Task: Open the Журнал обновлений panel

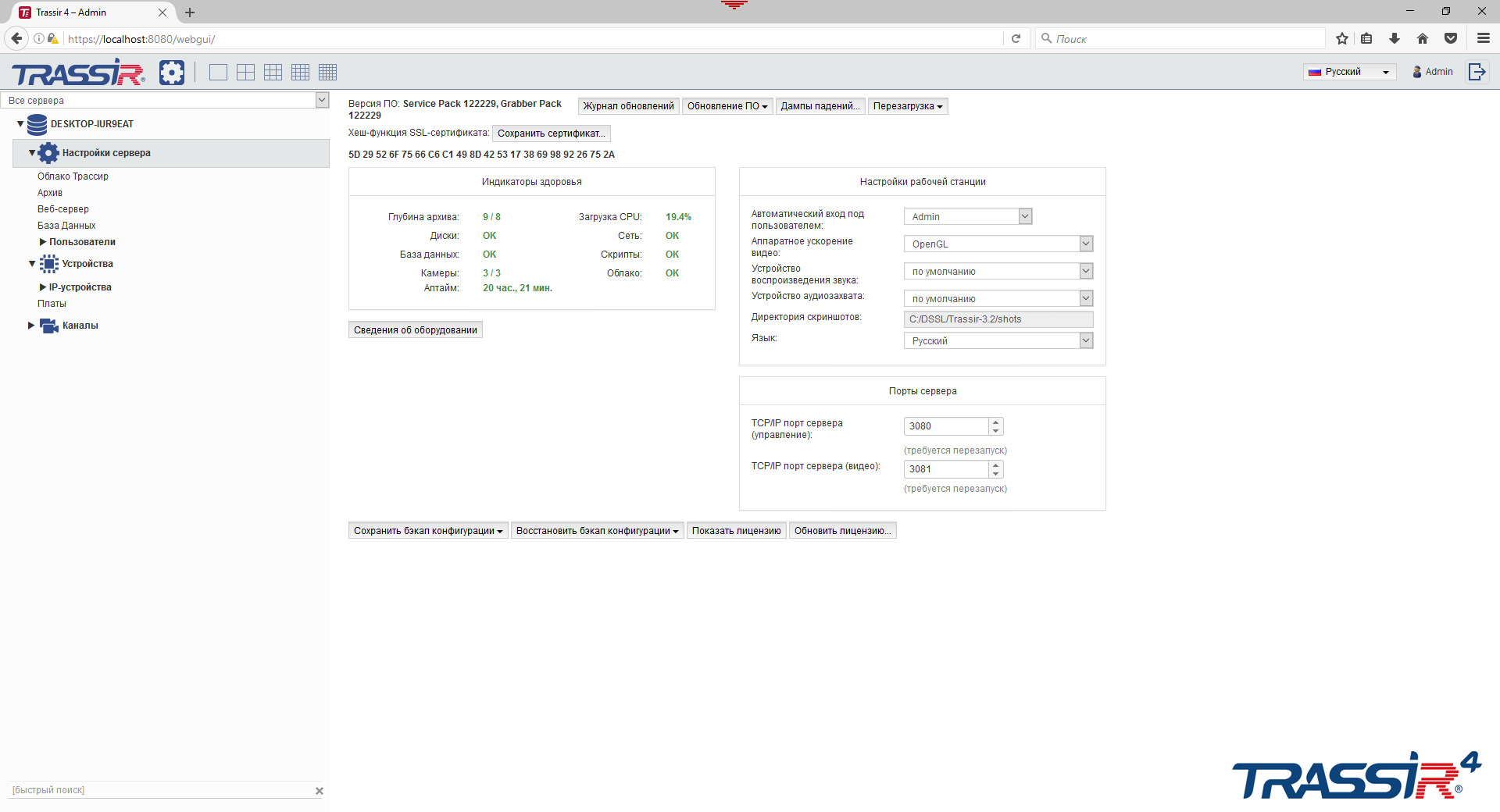Action: [x=628, y=106]
